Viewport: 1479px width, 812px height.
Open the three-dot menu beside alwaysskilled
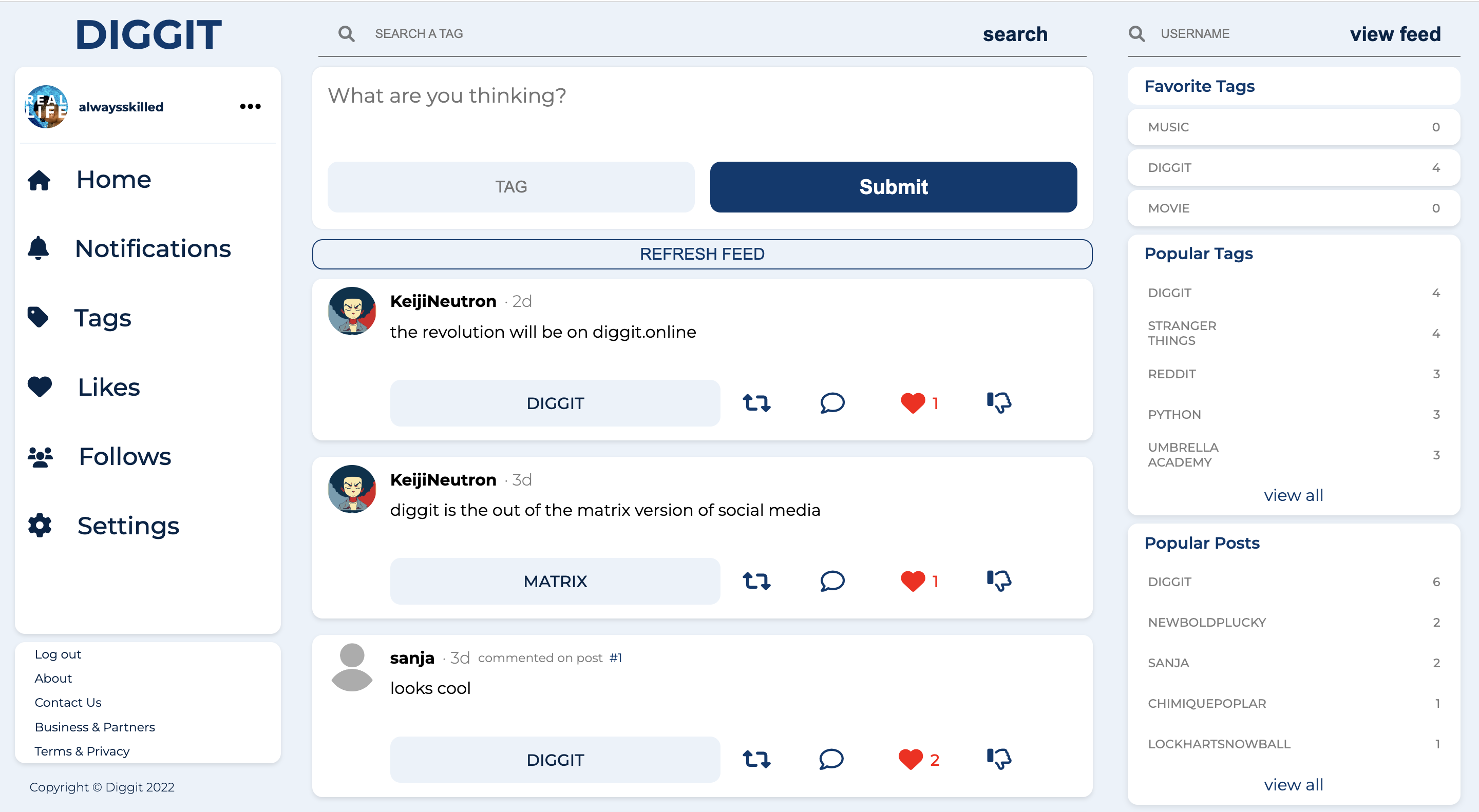pyautogui.click(x=250, y=107)
